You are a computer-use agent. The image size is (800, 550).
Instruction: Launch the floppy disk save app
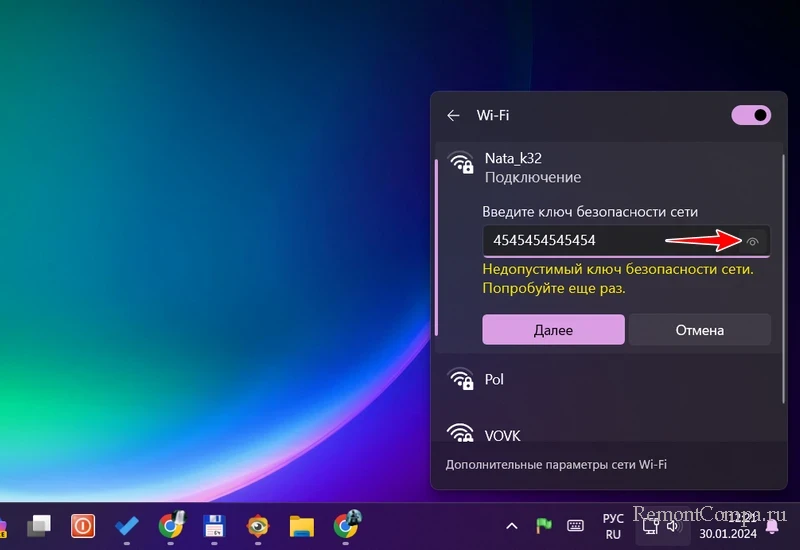pos(213,526)
